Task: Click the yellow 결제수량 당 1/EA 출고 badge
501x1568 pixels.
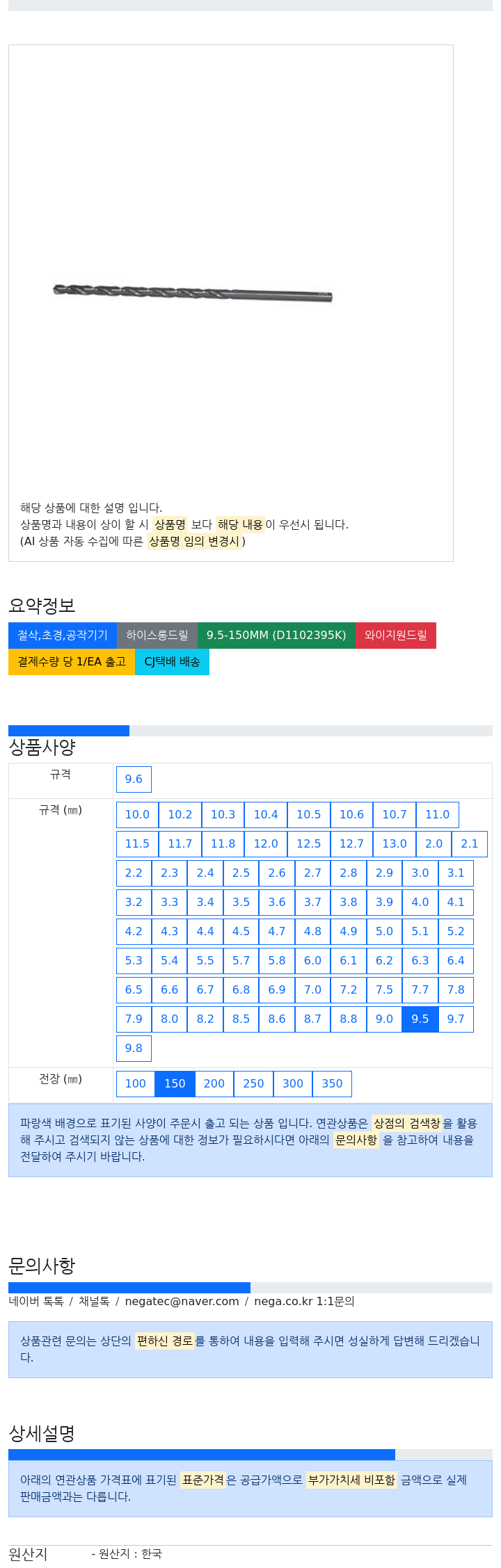Action: tap(72, 662)
